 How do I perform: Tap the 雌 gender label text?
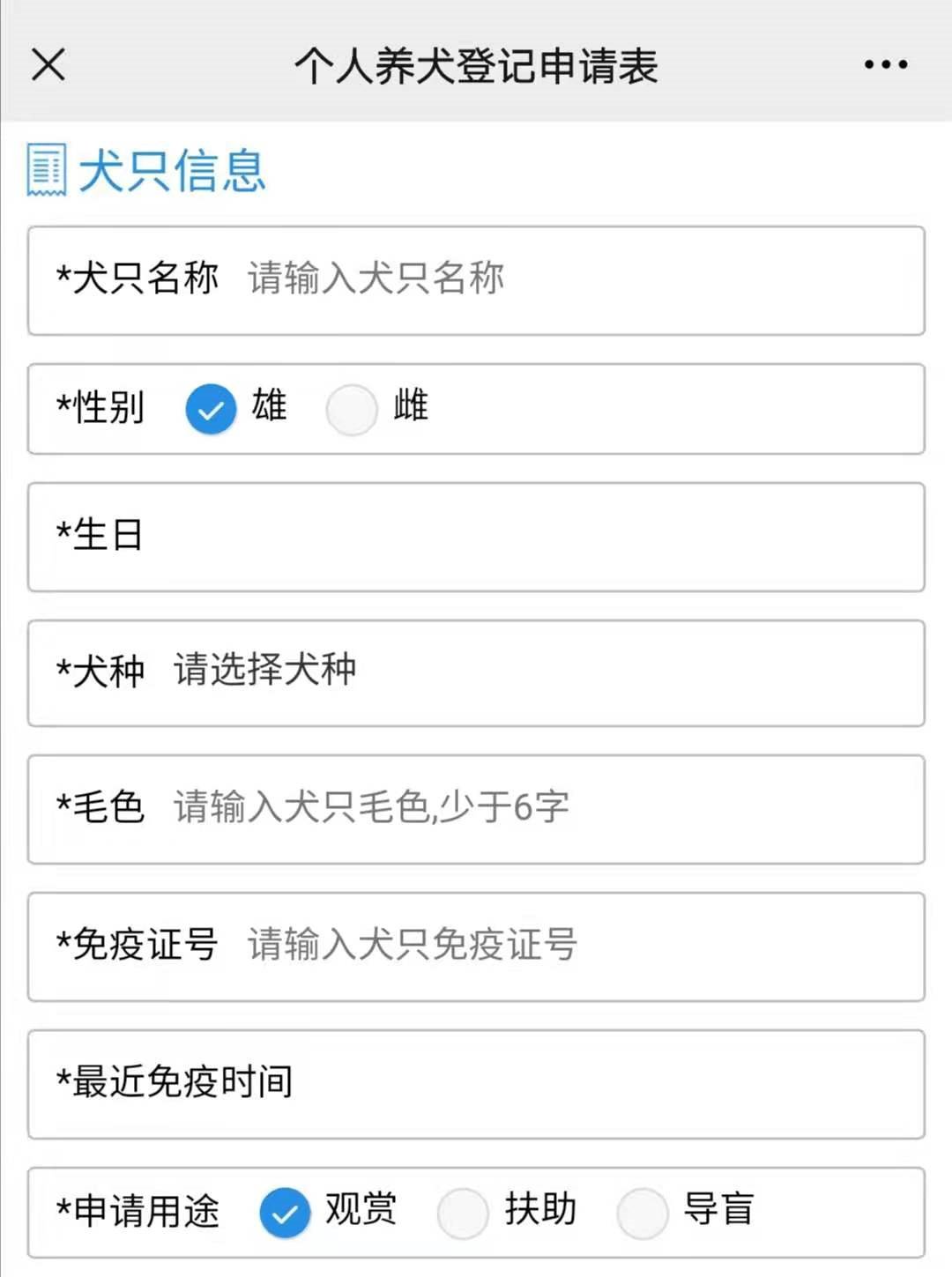click(x=411, y=406)
